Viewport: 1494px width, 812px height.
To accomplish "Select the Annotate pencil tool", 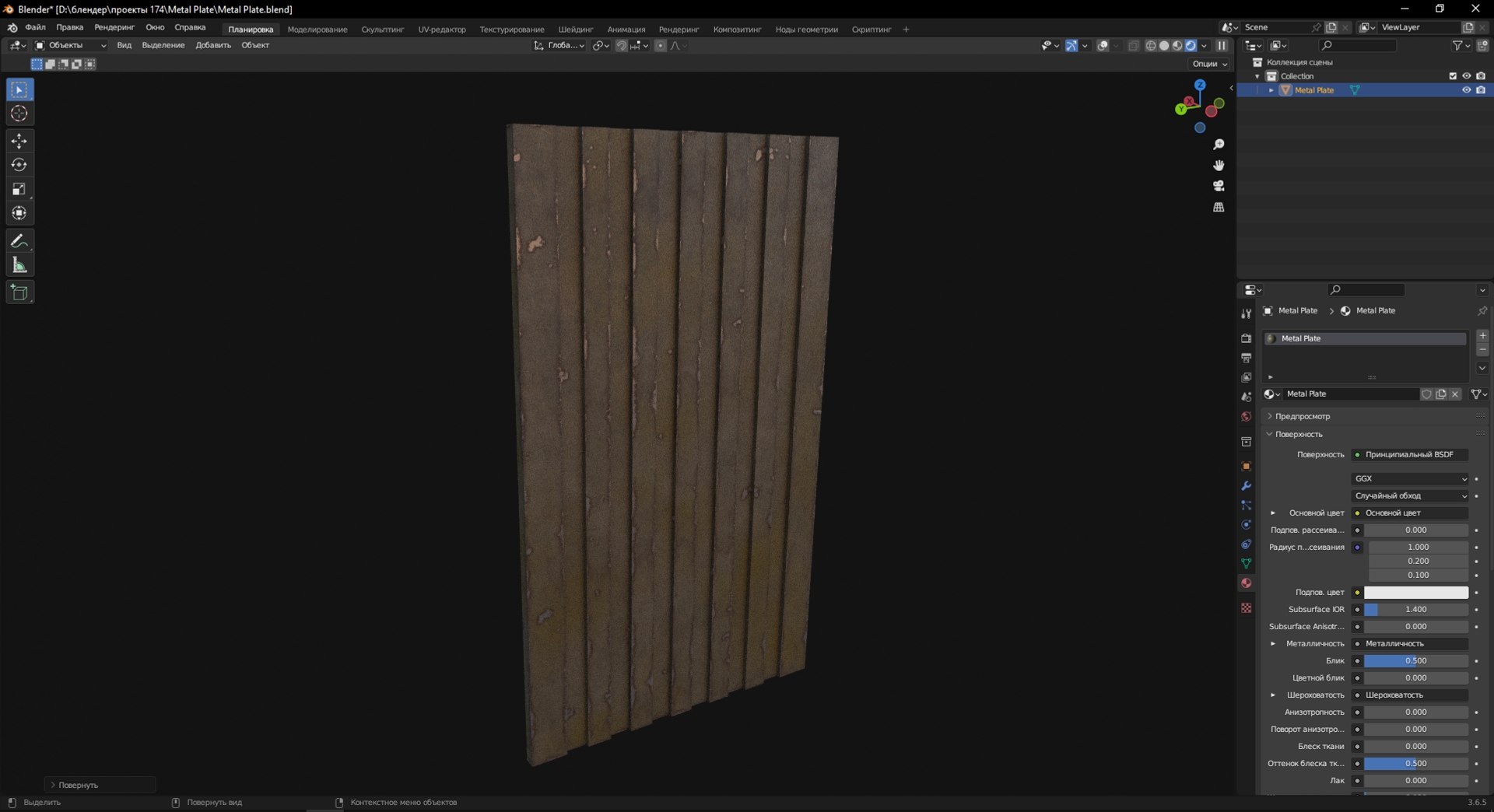I will point(19,241).
